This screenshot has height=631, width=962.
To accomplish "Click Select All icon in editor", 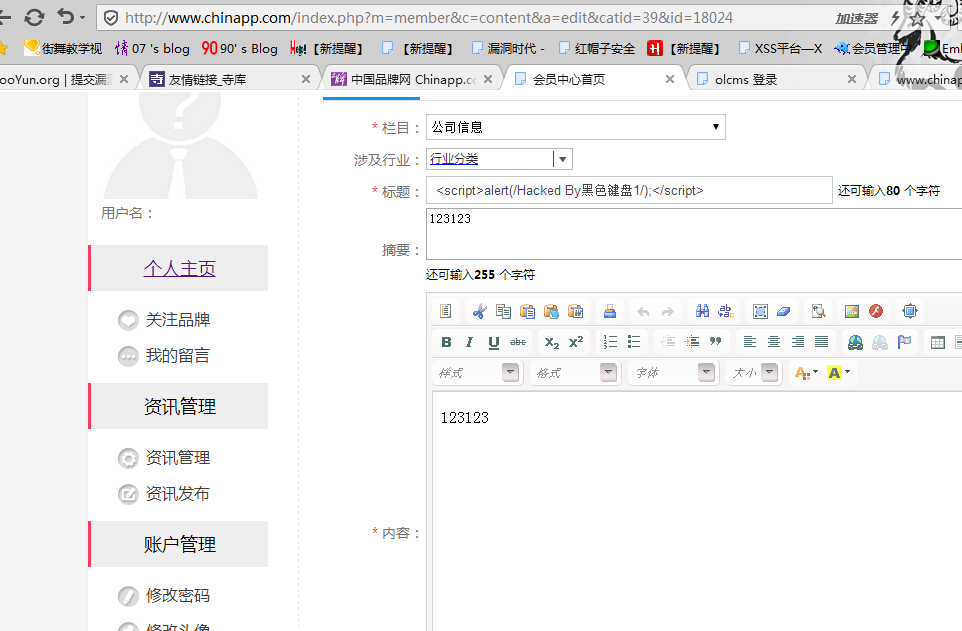I will point(760,311).
